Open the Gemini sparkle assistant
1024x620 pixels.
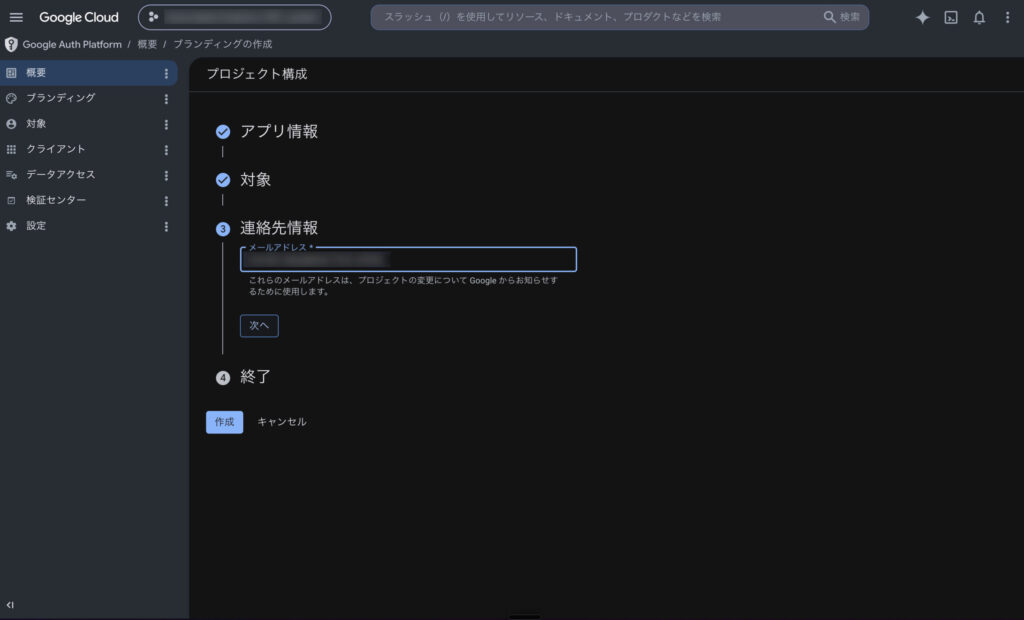pyautogui.click(x=922, y=18)
